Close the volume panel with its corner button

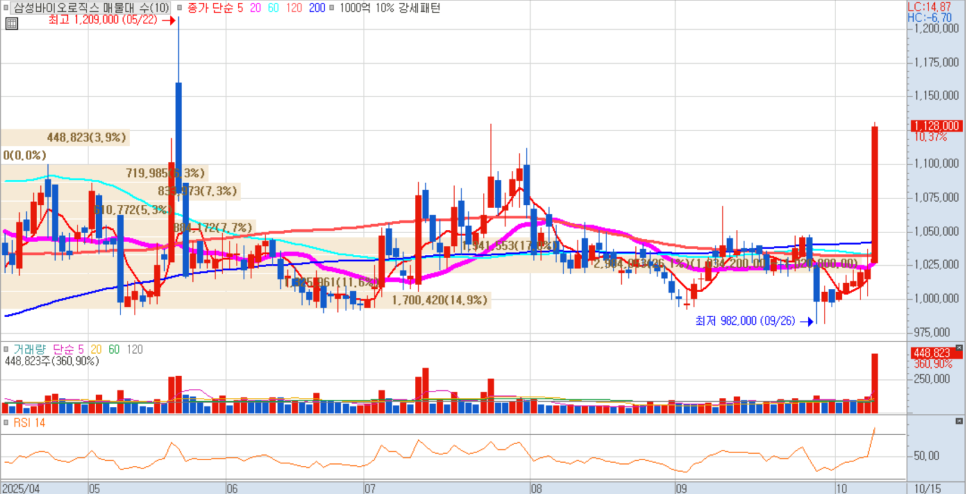pos(958,347)
